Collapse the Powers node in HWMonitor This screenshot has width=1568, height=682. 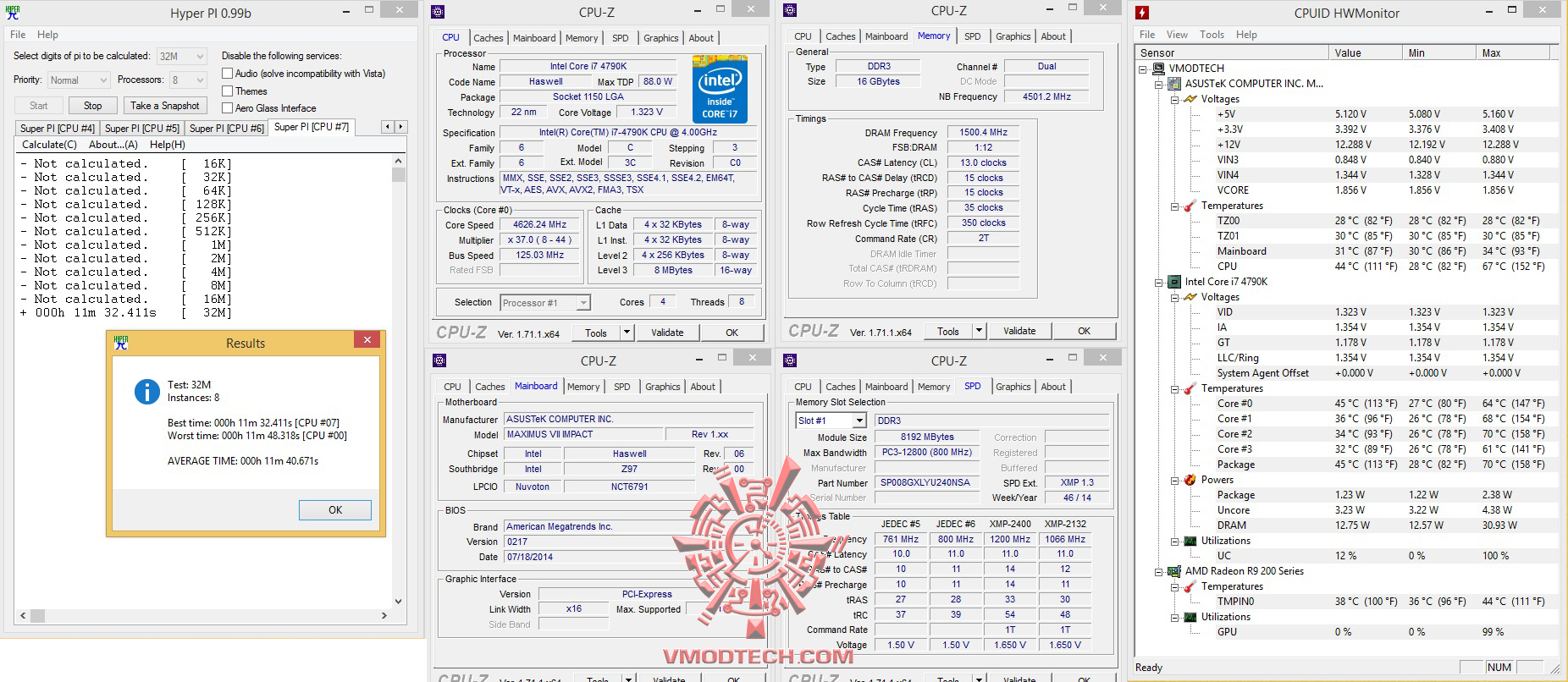click(x=1175, y=480)
